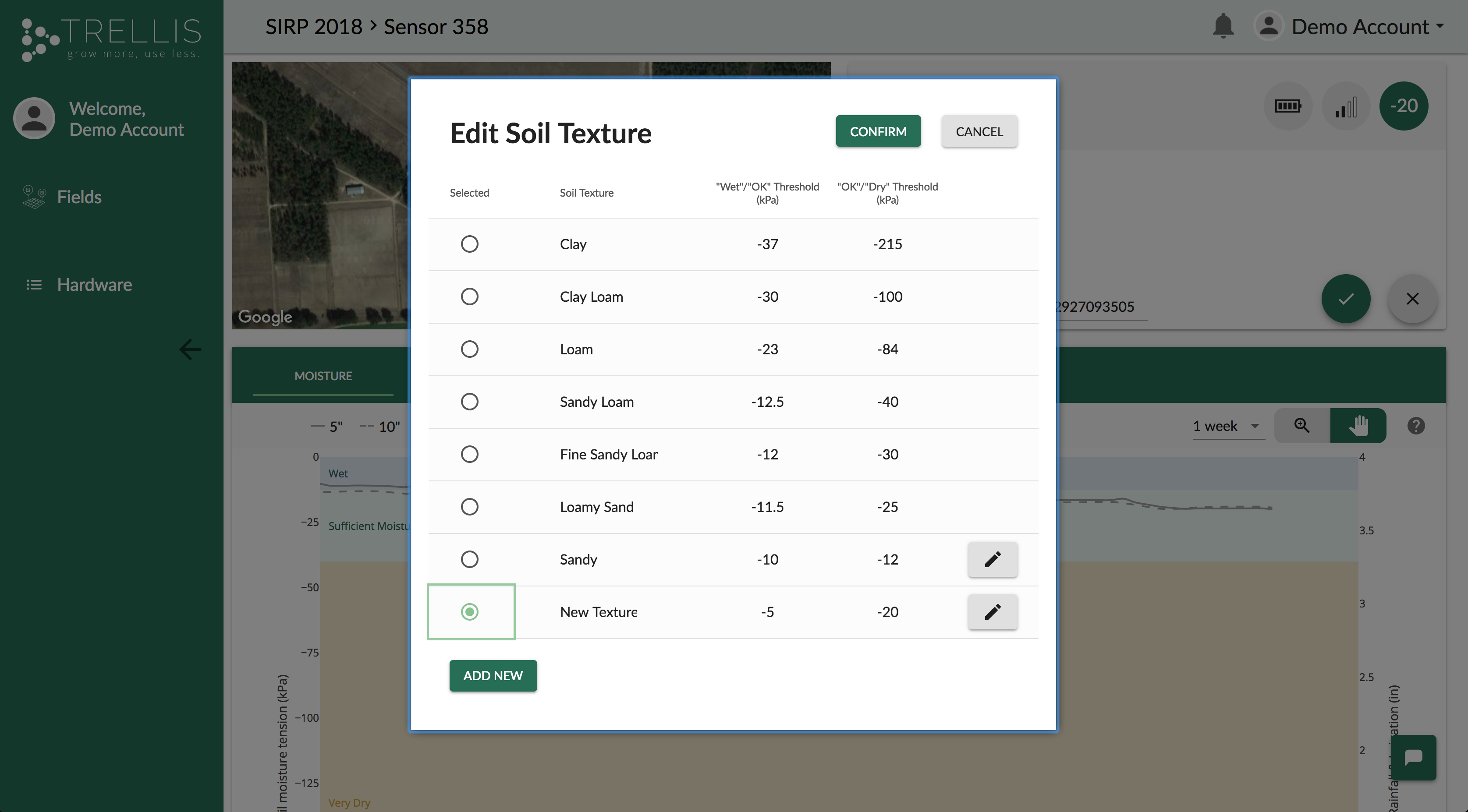Click the battery status icon

(1287, 106)
